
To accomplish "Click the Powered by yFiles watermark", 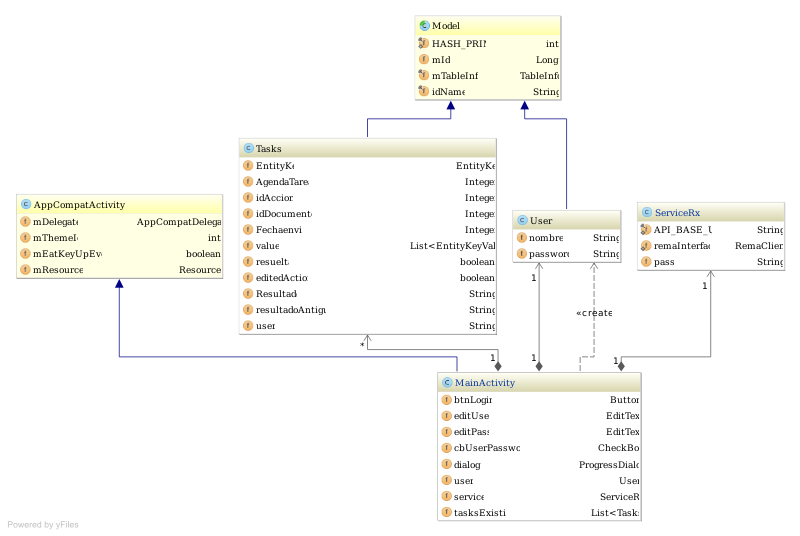I will [43, 524].
